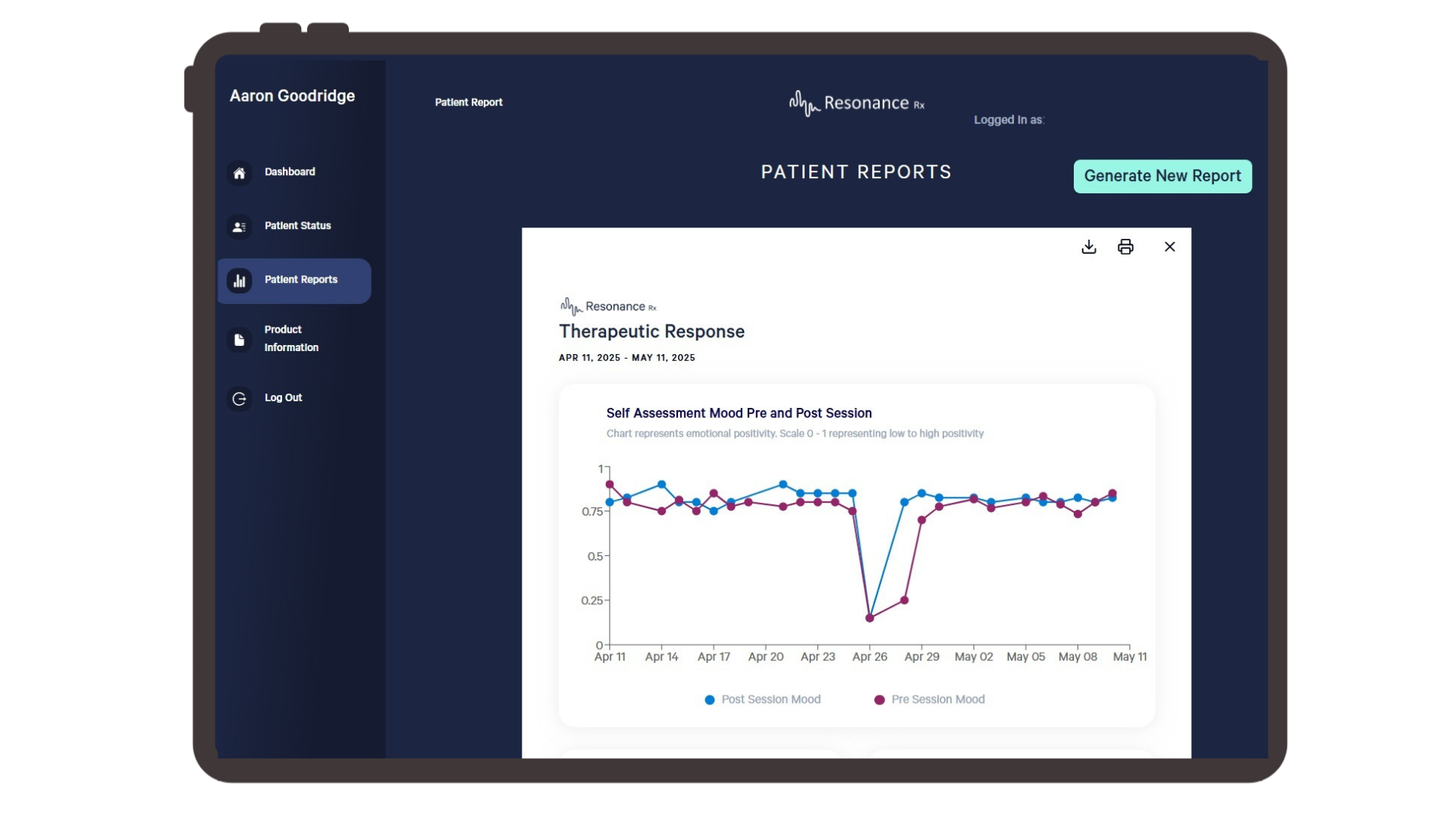
Task: Click the Apr 20 axis label
Action: [765, 657]
